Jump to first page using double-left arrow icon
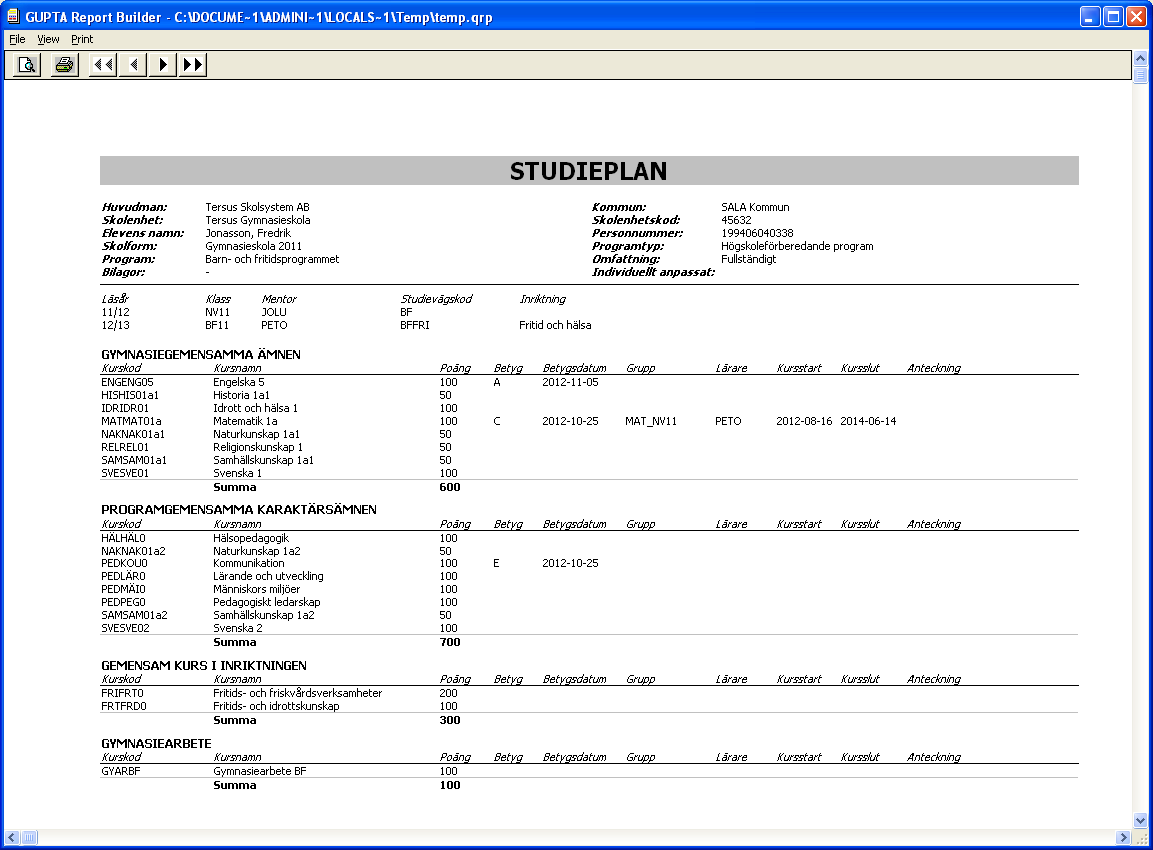This screenshot has height=850, width=1153. 100,64
